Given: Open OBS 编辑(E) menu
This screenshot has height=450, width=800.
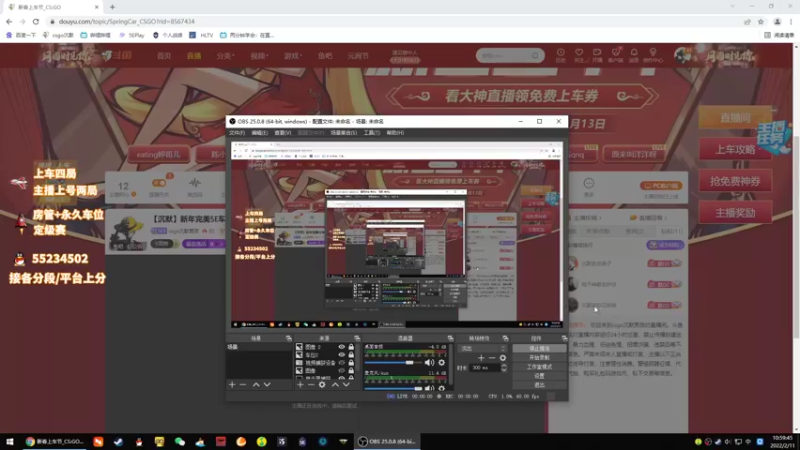Looking at the screenshot, I should point(259,133).
